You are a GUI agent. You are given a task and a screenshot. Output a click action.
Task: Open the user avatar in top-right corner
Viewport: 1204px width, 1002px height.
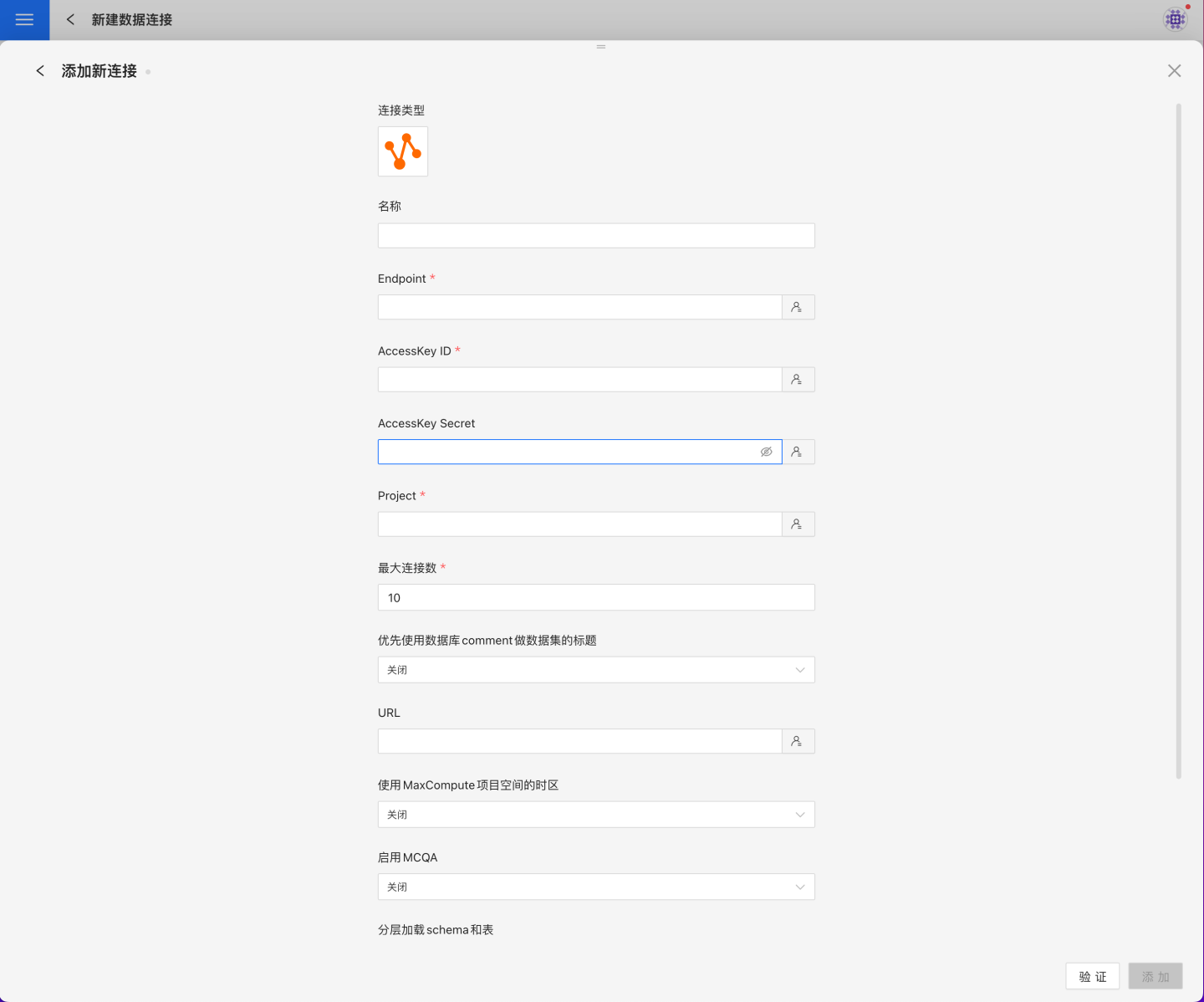[1175, 19]
